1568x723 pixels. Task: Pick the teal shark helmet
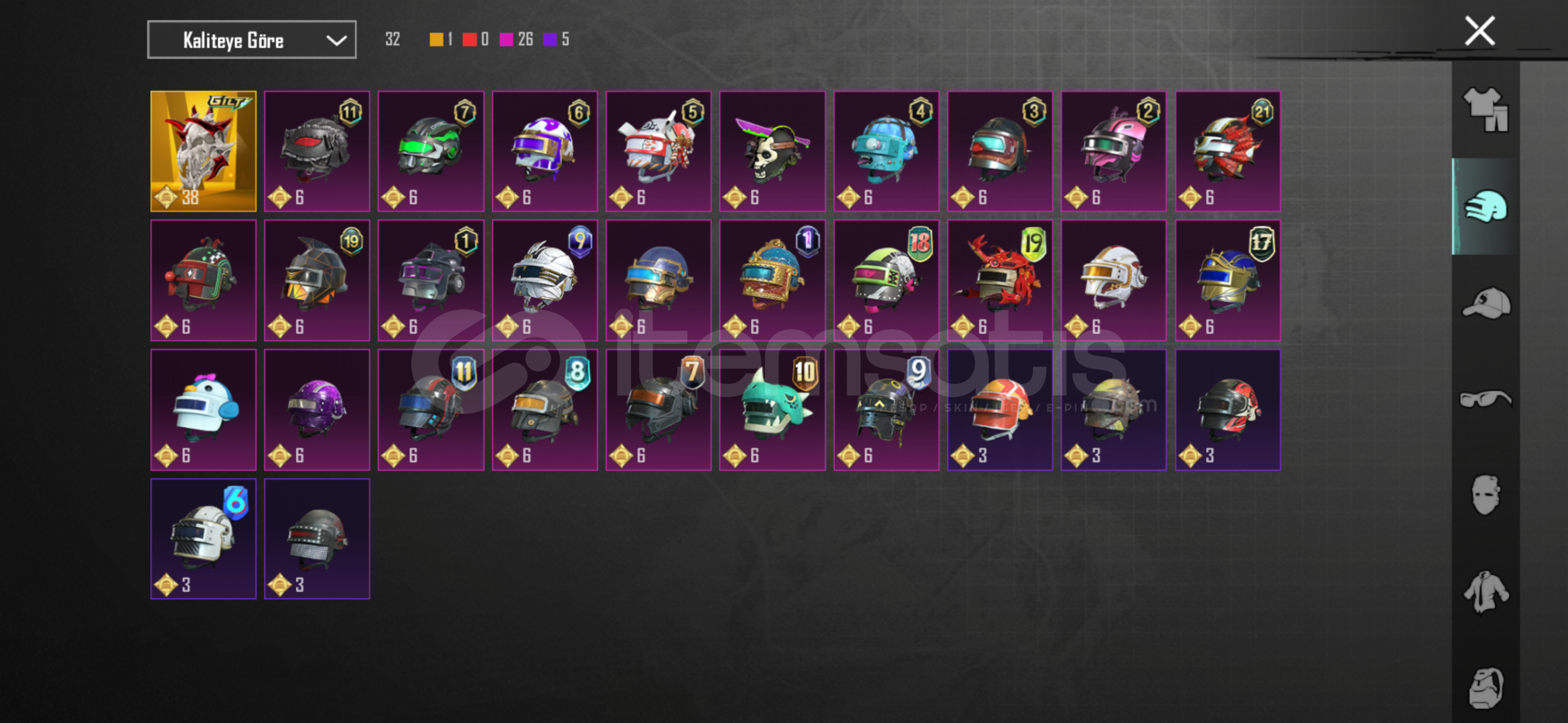coord(772,410)
